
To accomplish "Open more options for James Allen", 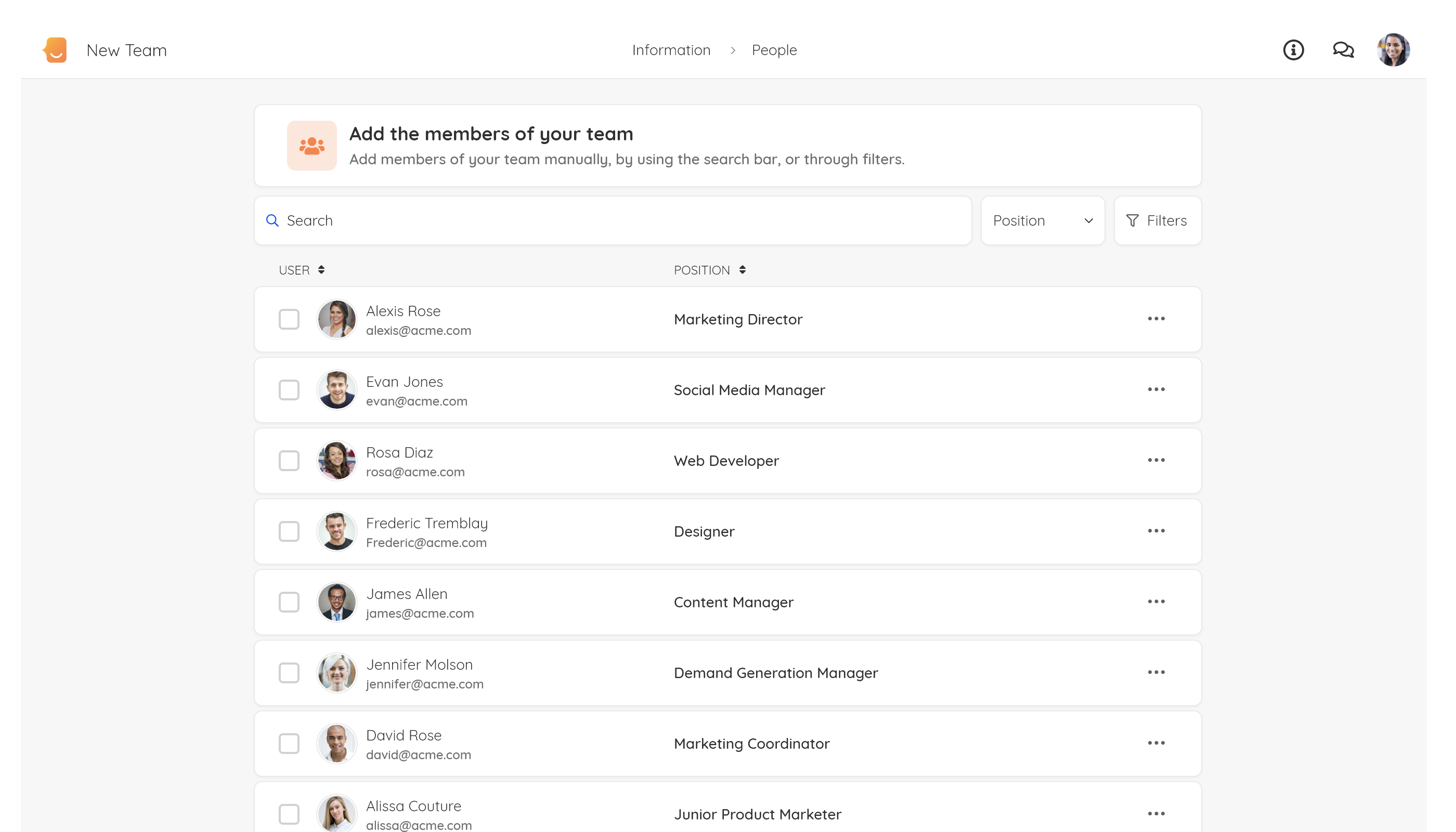I will pos(1155,602).
